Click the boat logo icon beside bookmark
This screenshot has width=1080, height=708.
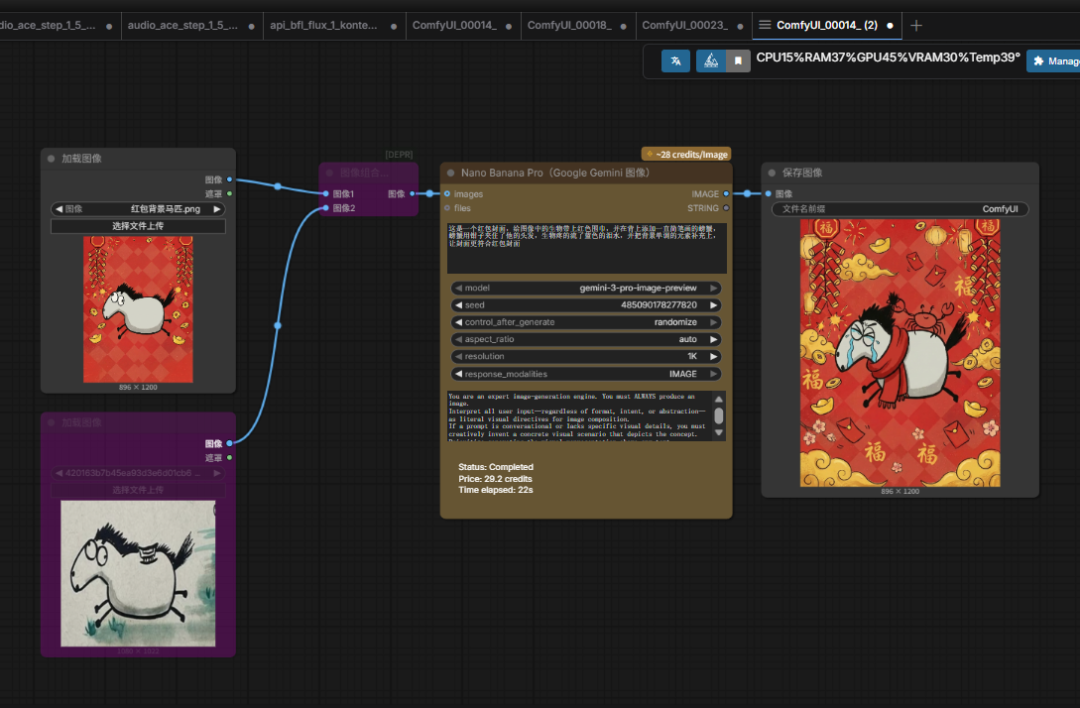click(710, 61)
